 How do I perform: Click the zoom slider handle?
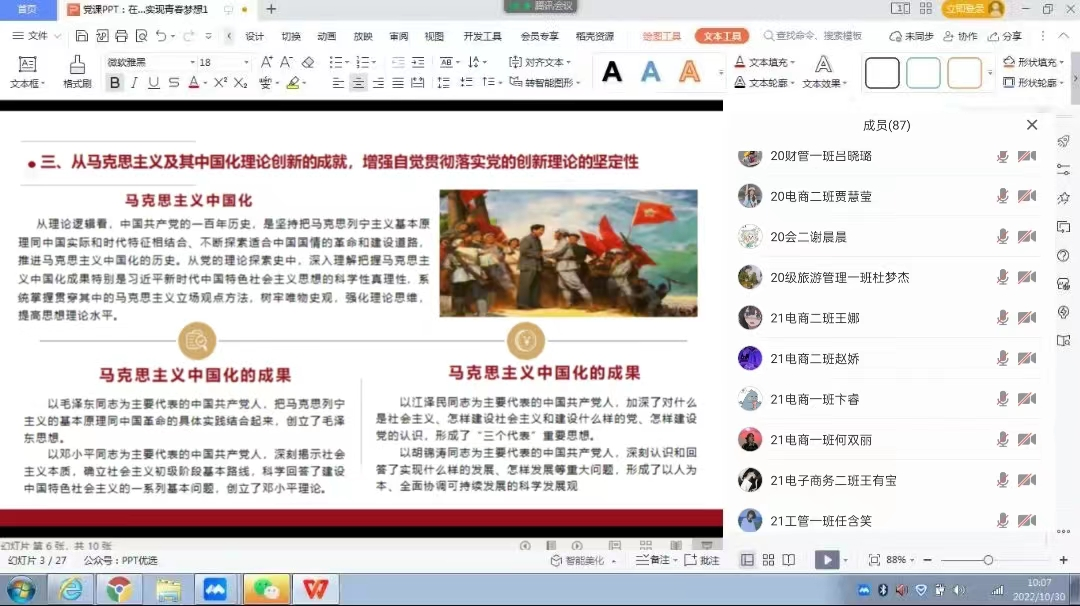988,560
